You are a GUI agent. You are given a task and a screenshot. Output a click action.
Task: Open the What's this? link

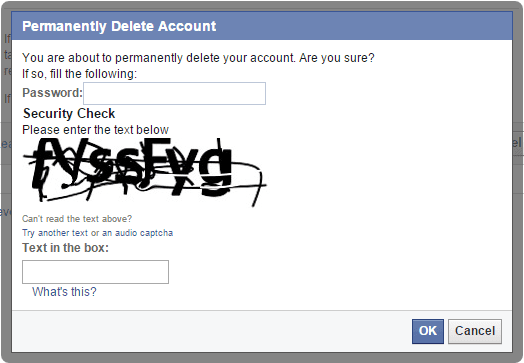tap(64, 292)
